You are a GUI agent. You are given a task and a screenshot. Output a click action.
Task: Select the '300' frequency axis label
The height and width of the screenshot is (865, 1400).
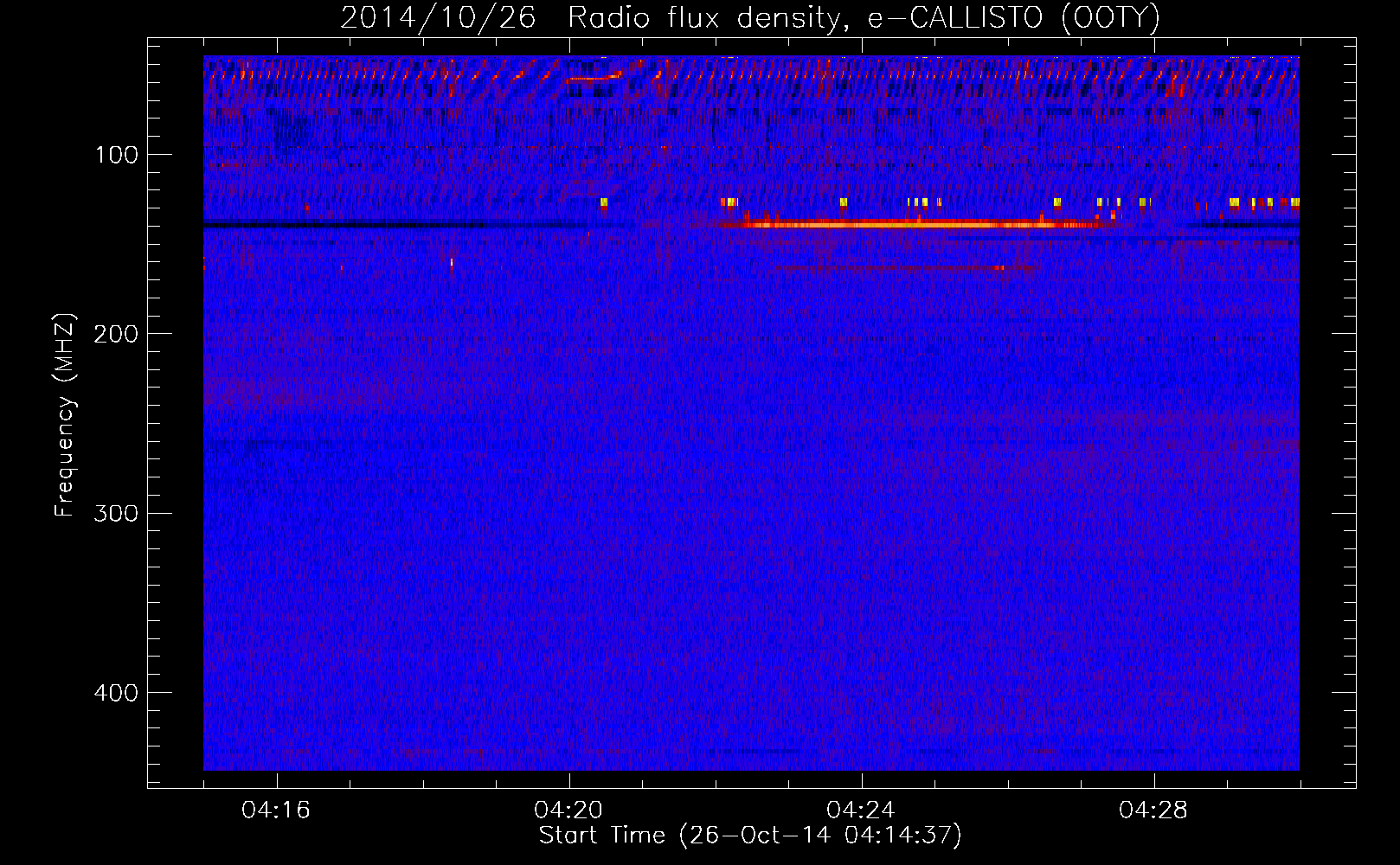[x=117, y=513]
